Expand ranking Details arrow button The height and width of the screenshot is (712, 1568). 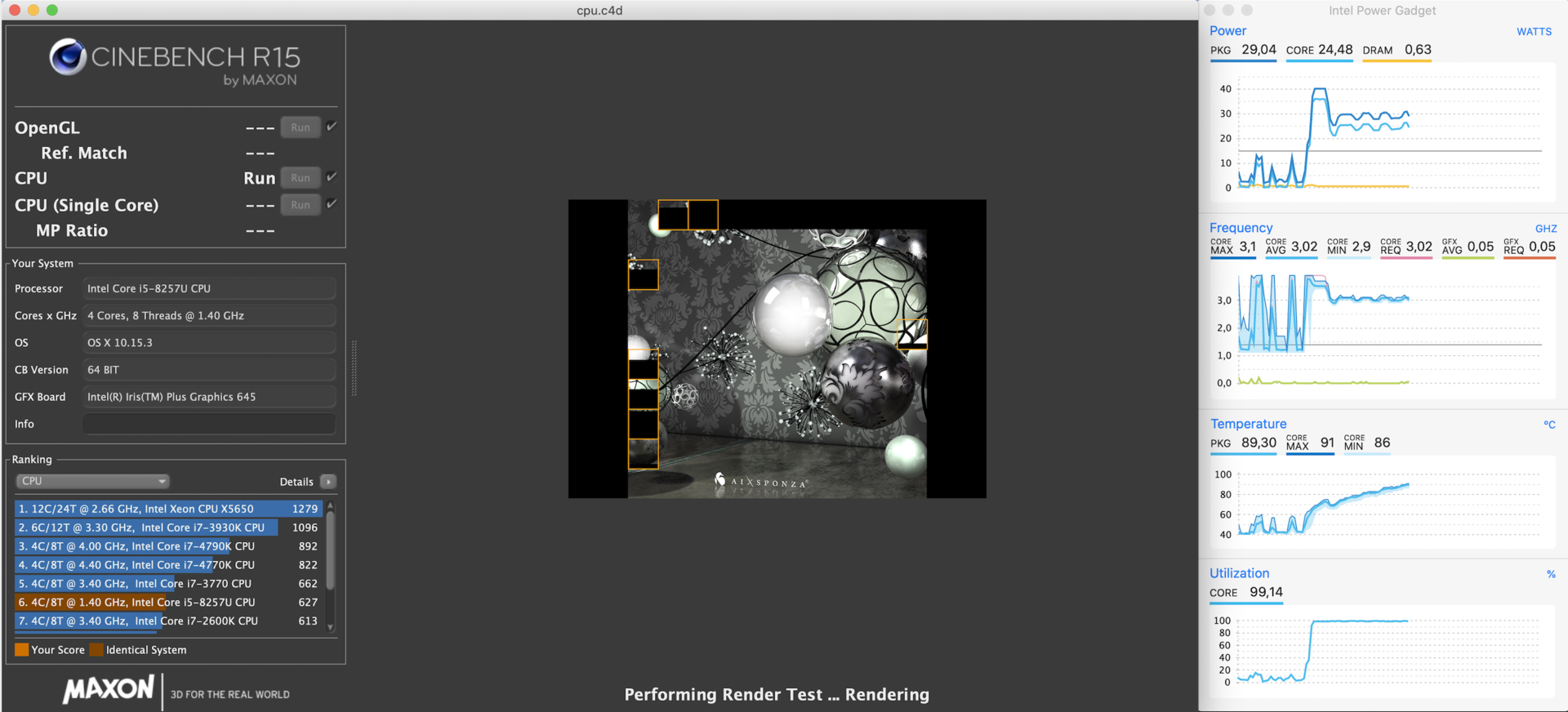click(x=328, y=482)
